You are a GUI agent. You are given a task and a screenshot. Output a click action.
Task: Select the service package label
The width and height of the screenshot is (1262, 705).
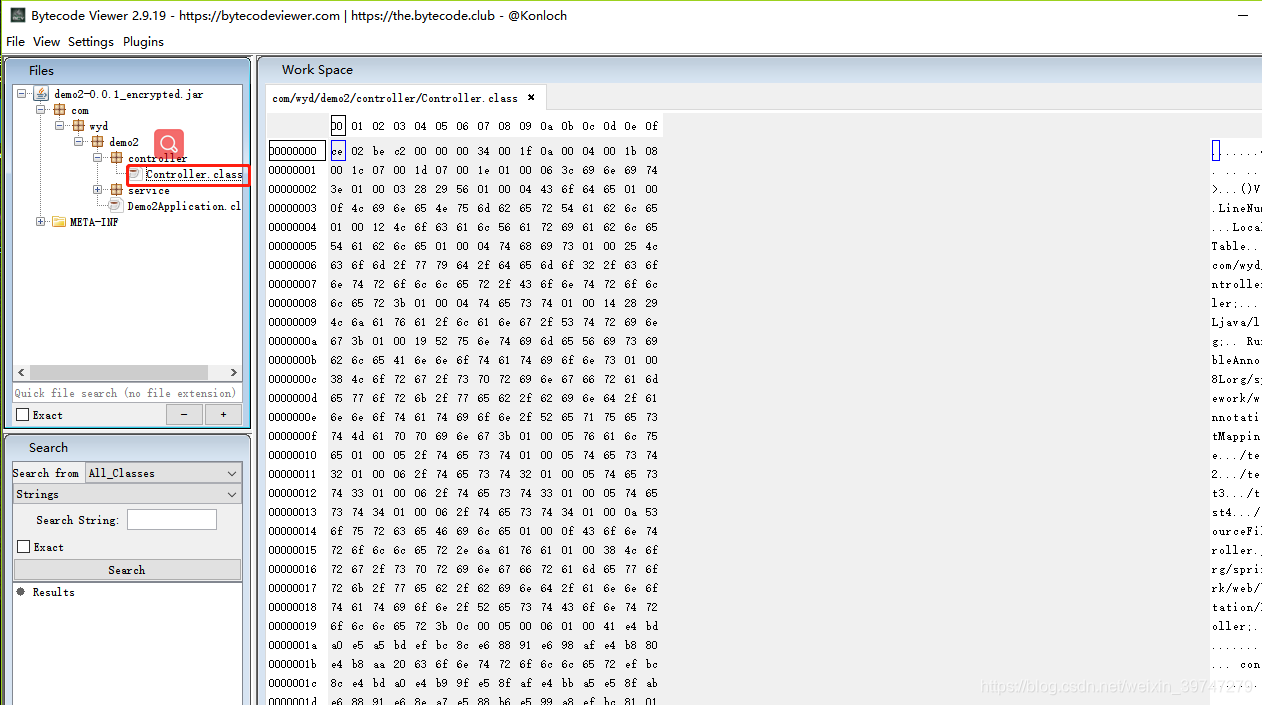pyautogui.click(x=149, y=190)
